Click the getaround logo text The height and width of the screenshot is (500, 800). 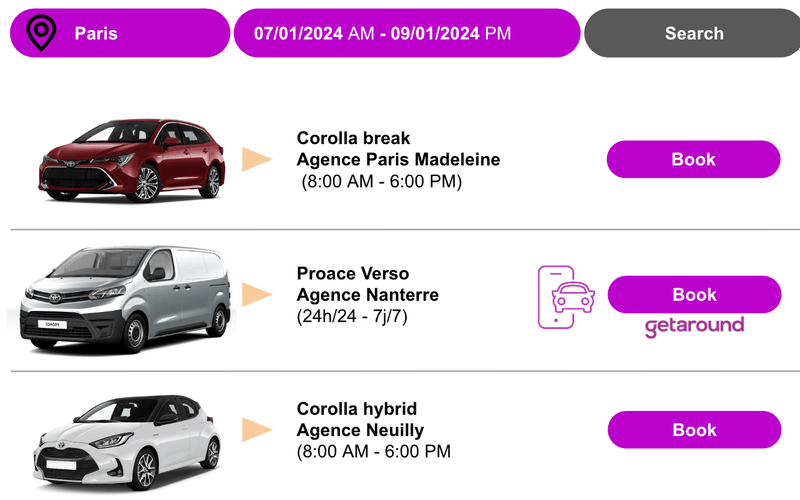coord(694,326)
